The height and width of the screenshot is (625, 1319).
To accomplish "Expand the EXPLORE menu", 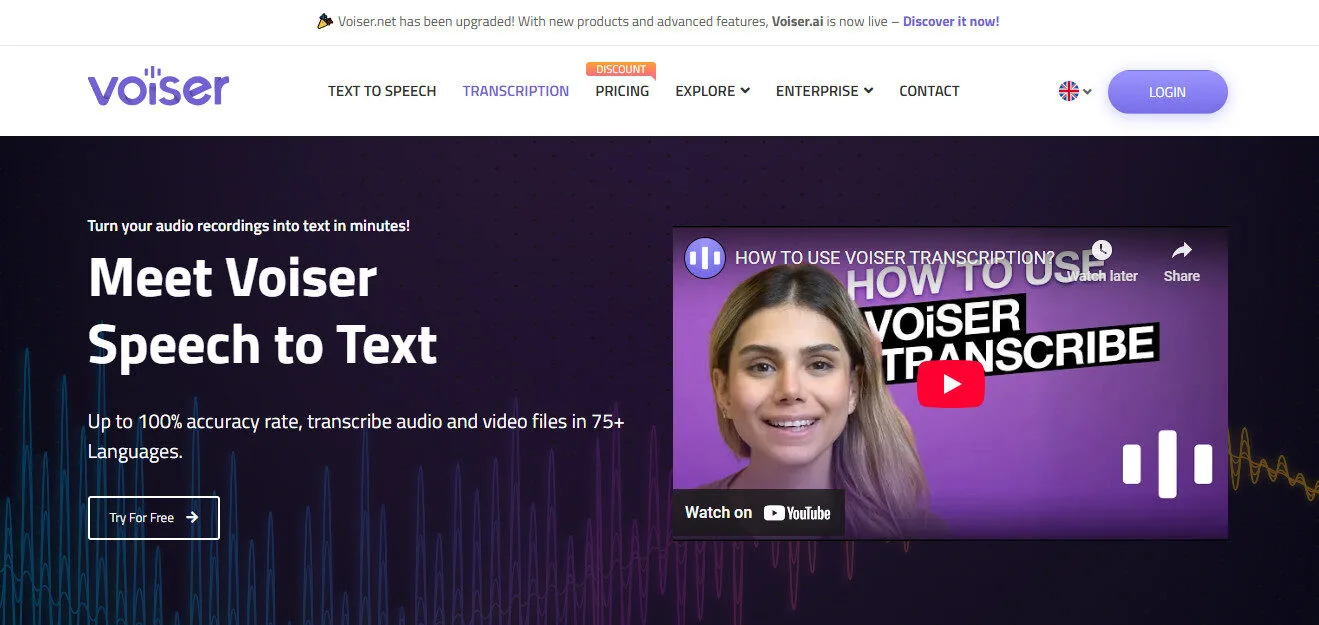I will [711, 90].
